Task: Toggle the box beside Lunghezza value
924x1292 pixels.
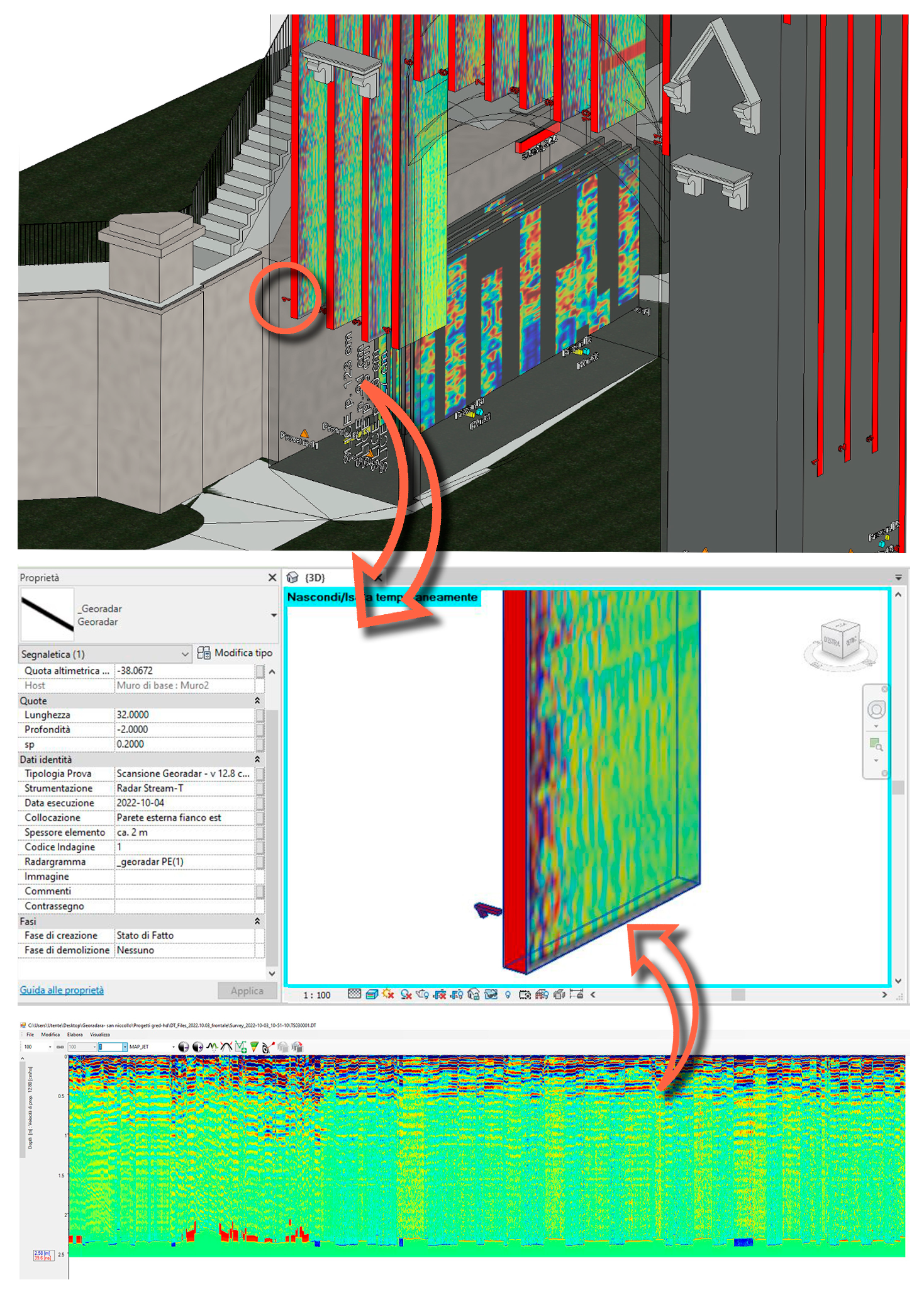Action: [260, 715]
